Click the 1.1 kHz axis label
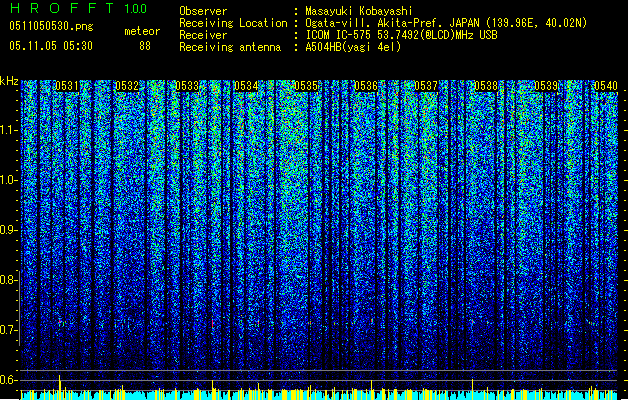The height and width of the screenshot is (400, 629). pos(8,130)
